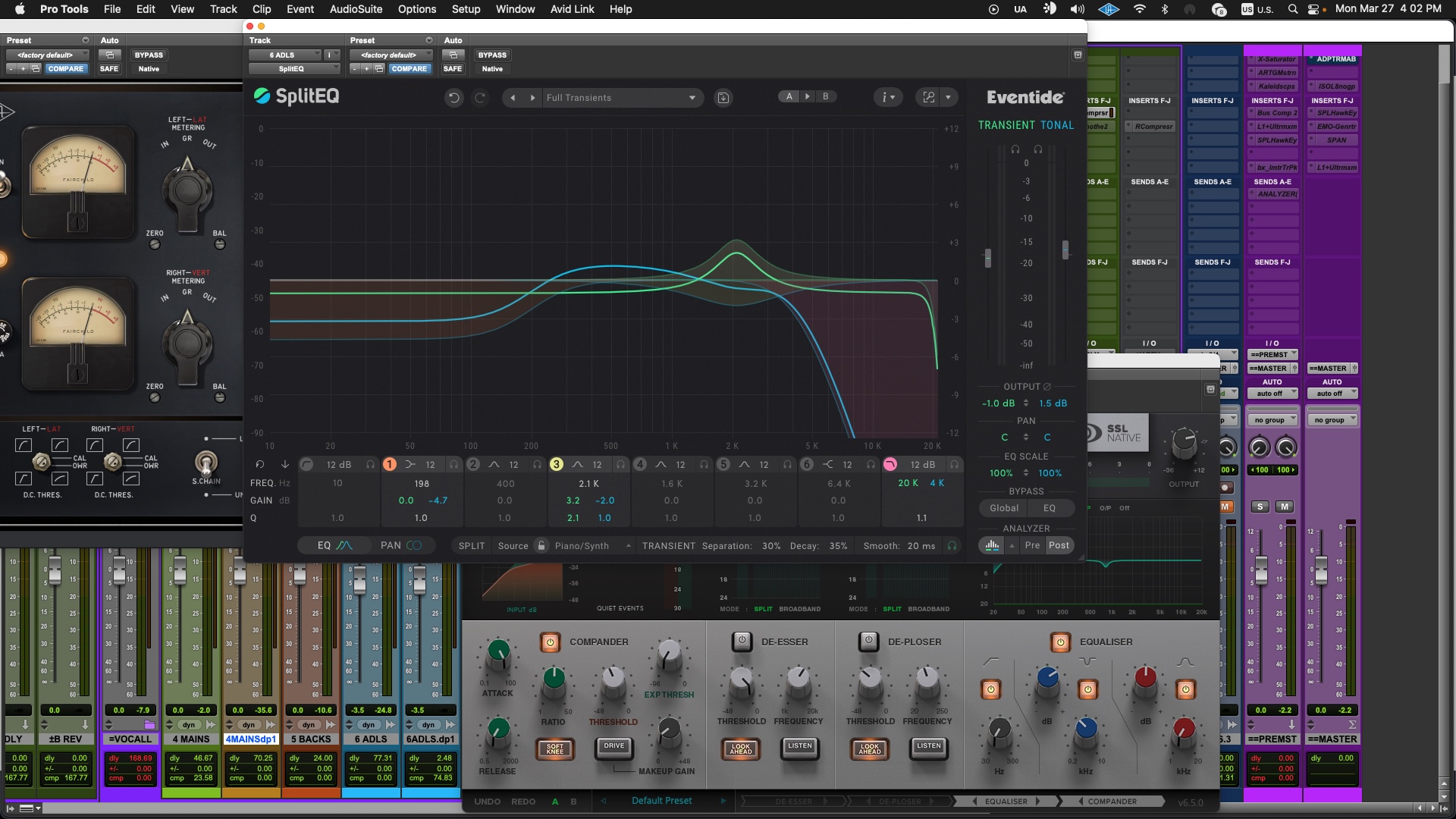Load previous SplitEQ preset with left arrow
The width and height of the screenshot is (1456, 819).
tap(513, 98)
